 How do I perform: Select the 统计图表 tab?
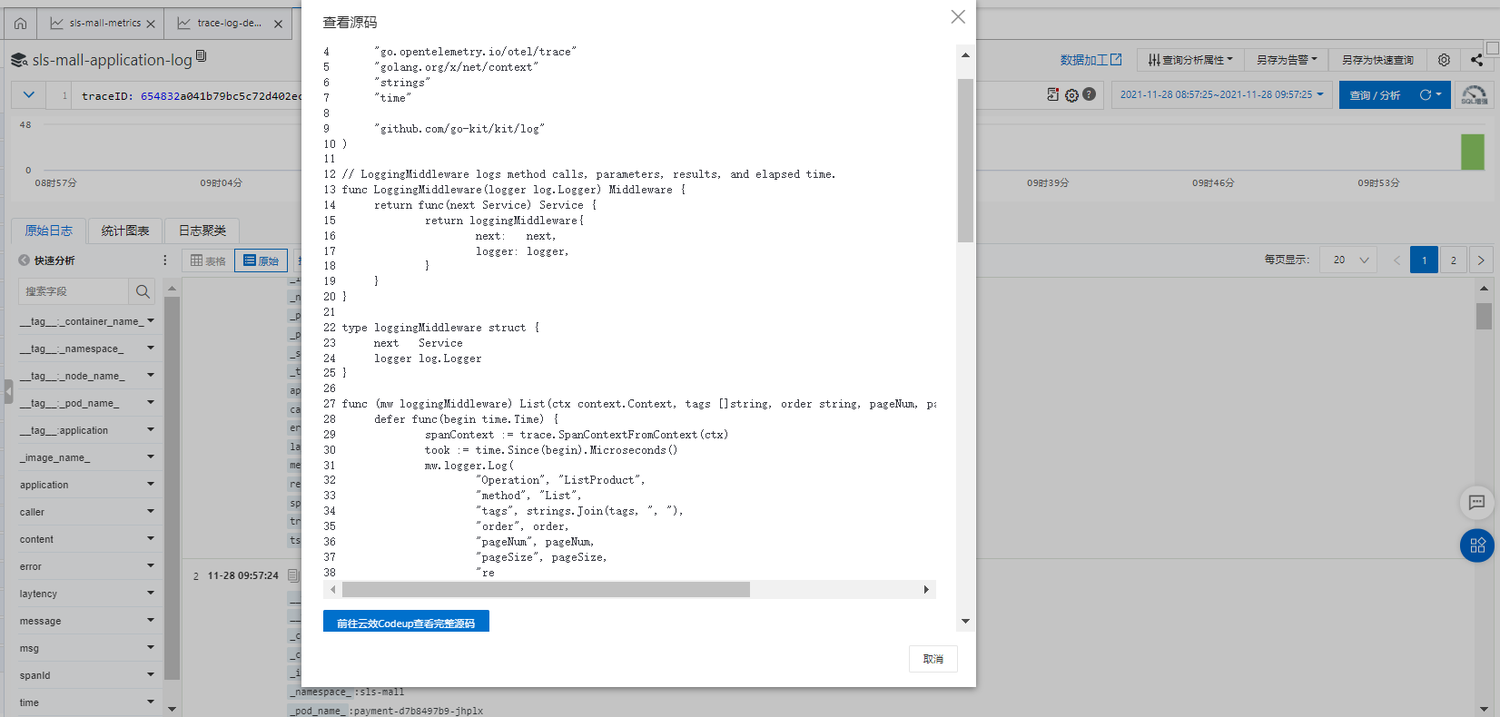(125, 231)
